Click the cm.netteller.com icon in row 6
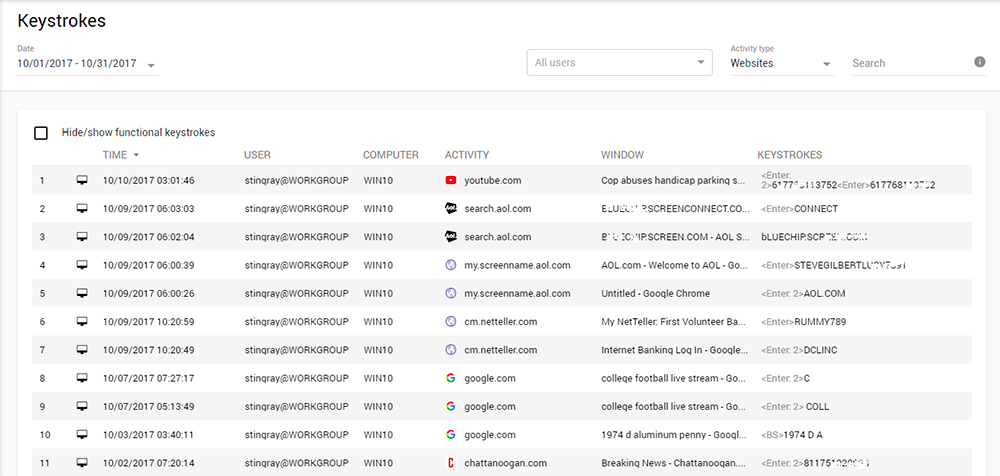 pyautogui.click(x=451, y=322)
